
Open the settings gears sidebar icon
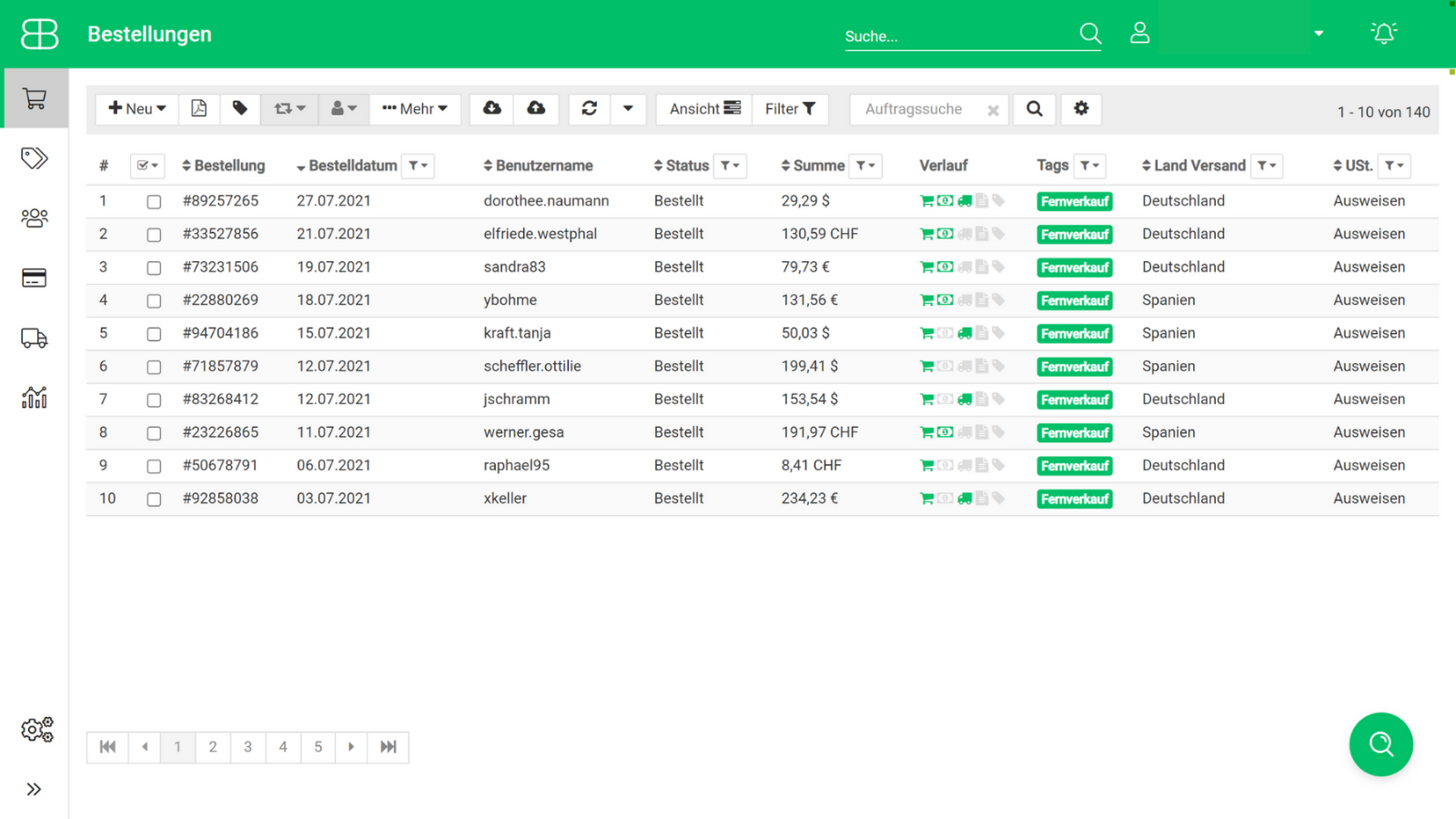click(x=37, y=729)
